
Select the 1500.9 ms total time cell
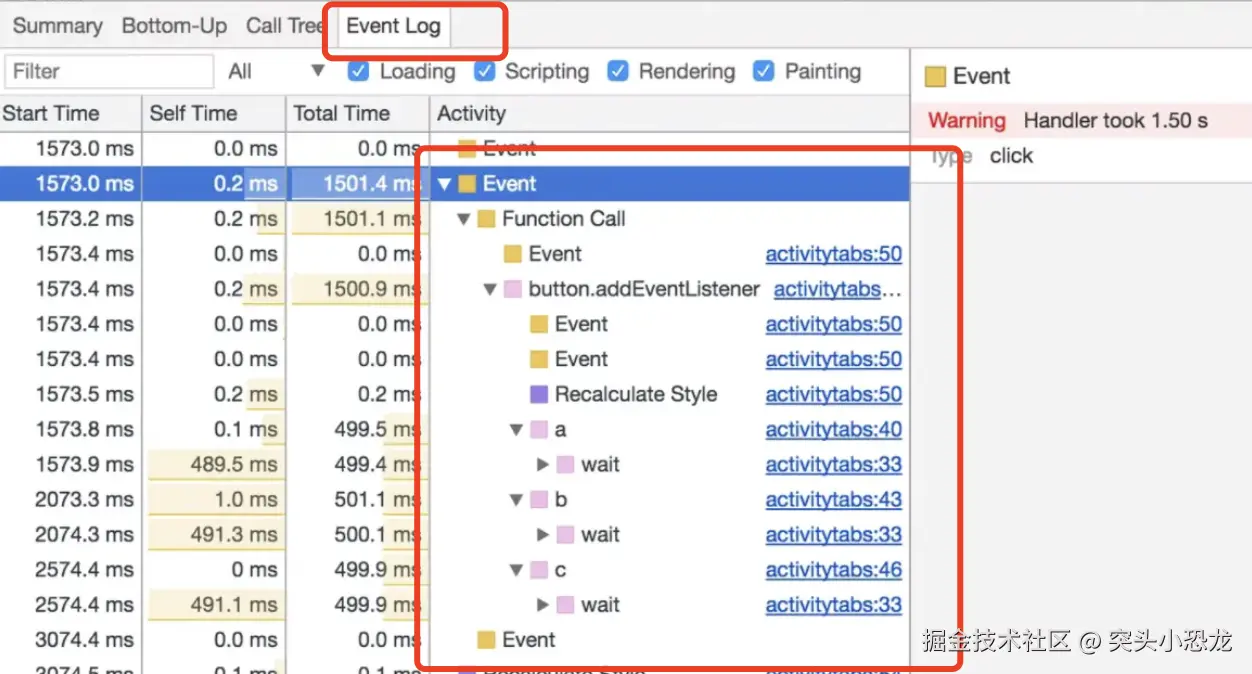tap(357, 289)
